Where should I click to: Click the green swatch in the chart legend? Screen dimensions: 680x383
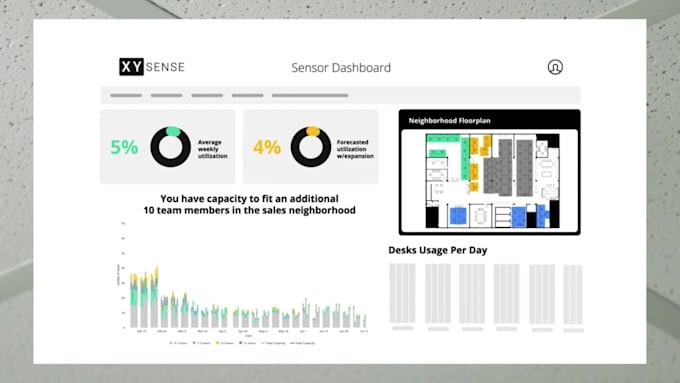(194, 343)
